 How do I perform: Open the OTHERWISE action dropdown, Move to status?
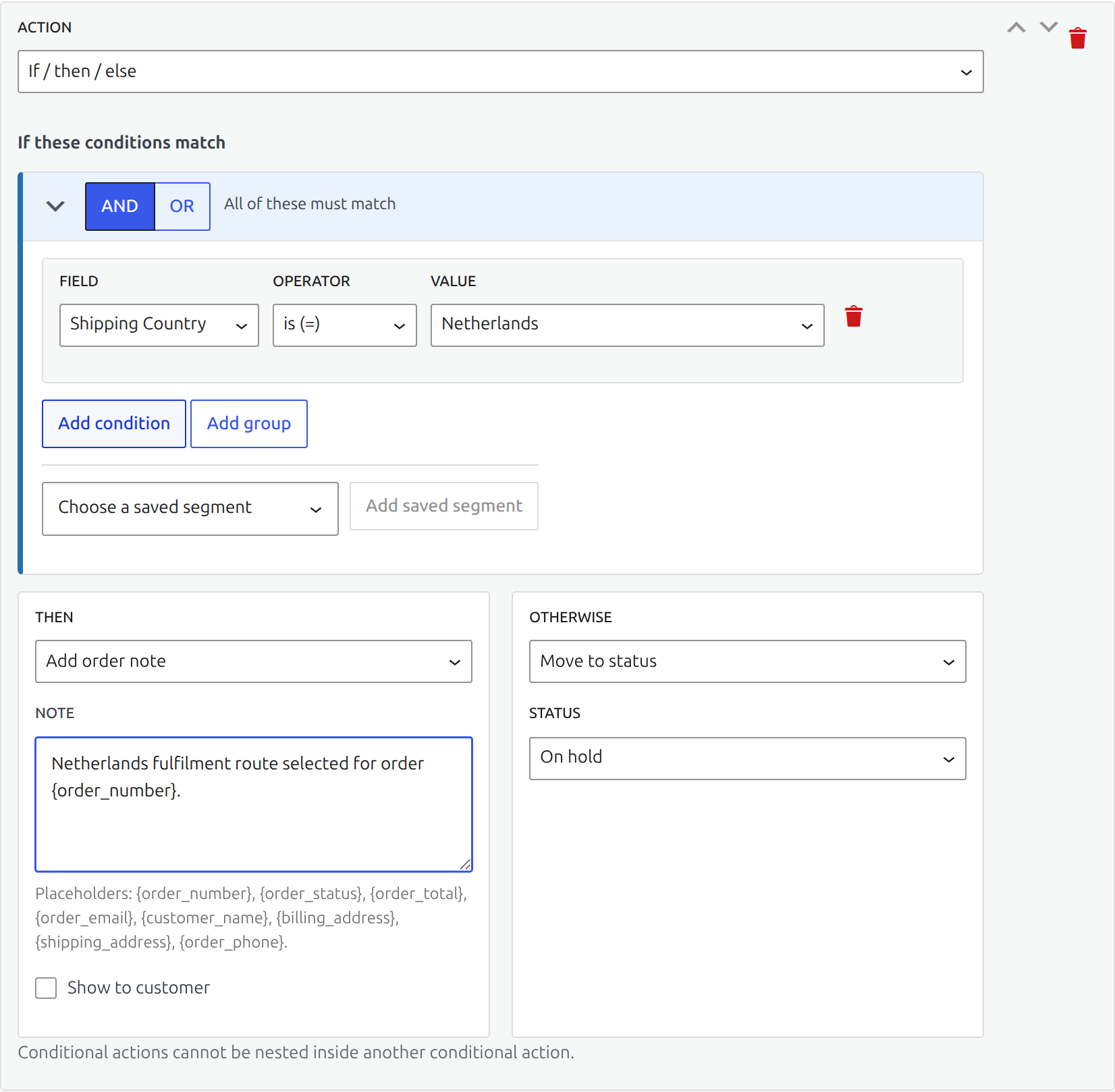748,661
